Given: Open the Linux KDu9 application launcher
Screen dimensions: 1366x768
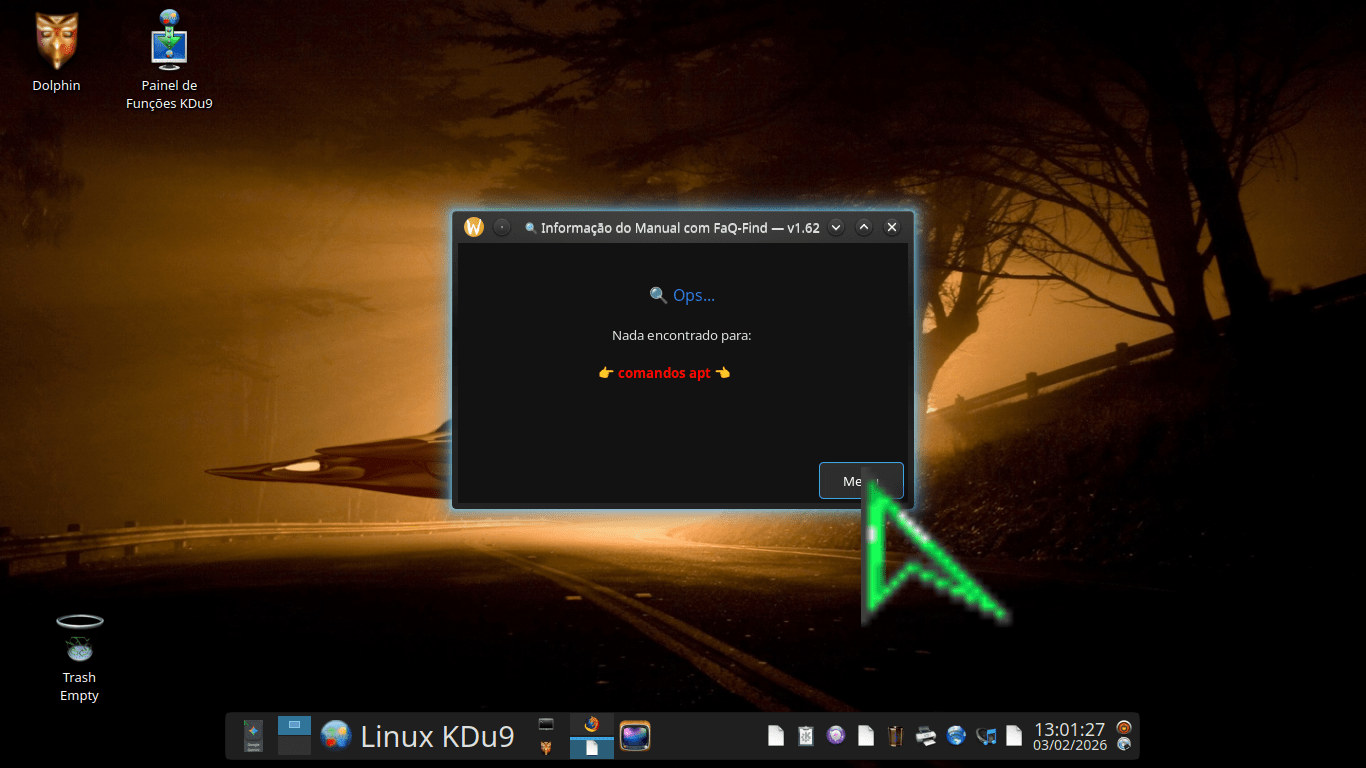Looking at the screenshot, I should 417,736.
